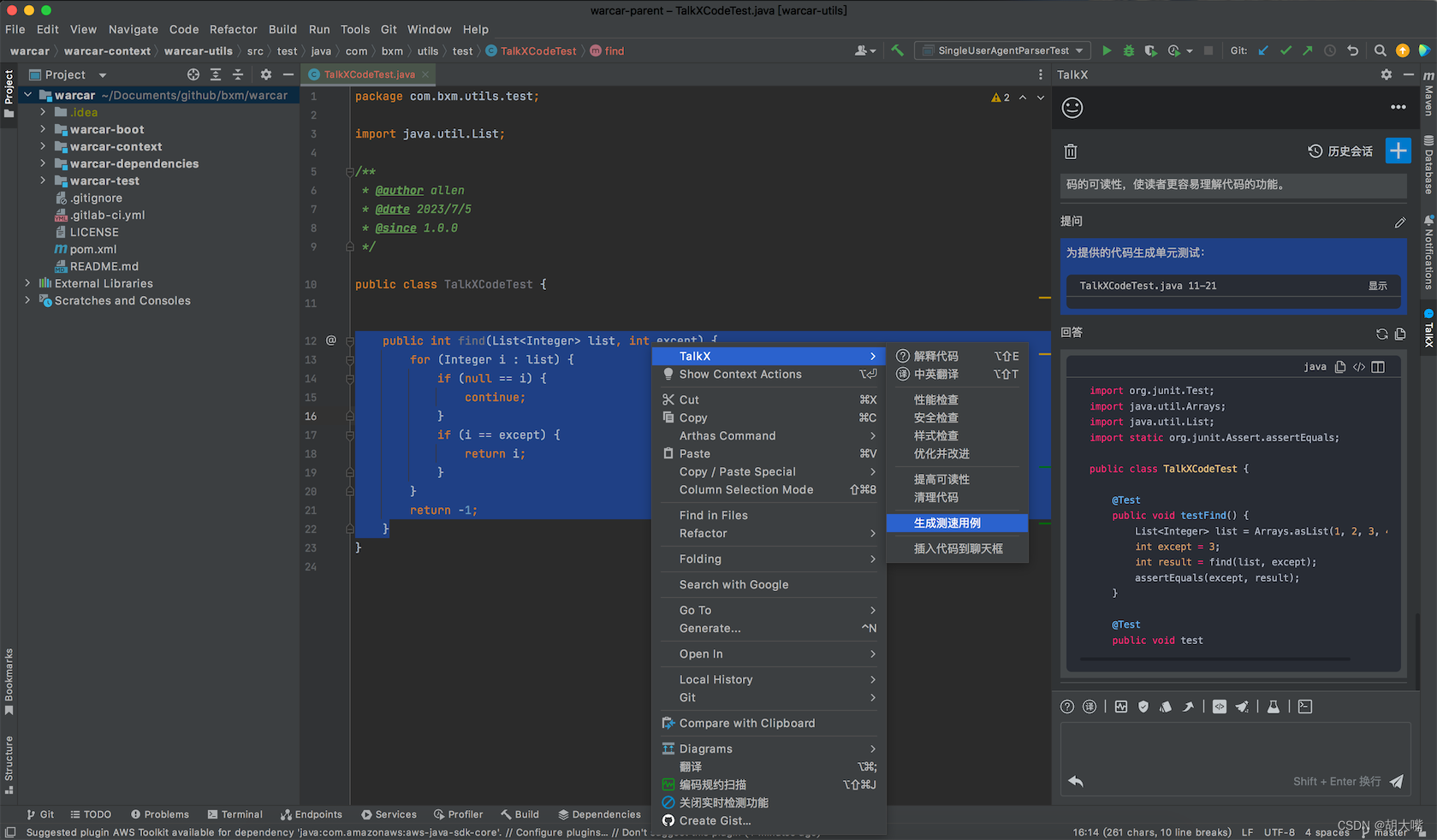
Task: Expand the warcar-boot folder
Action: [43, 129]
